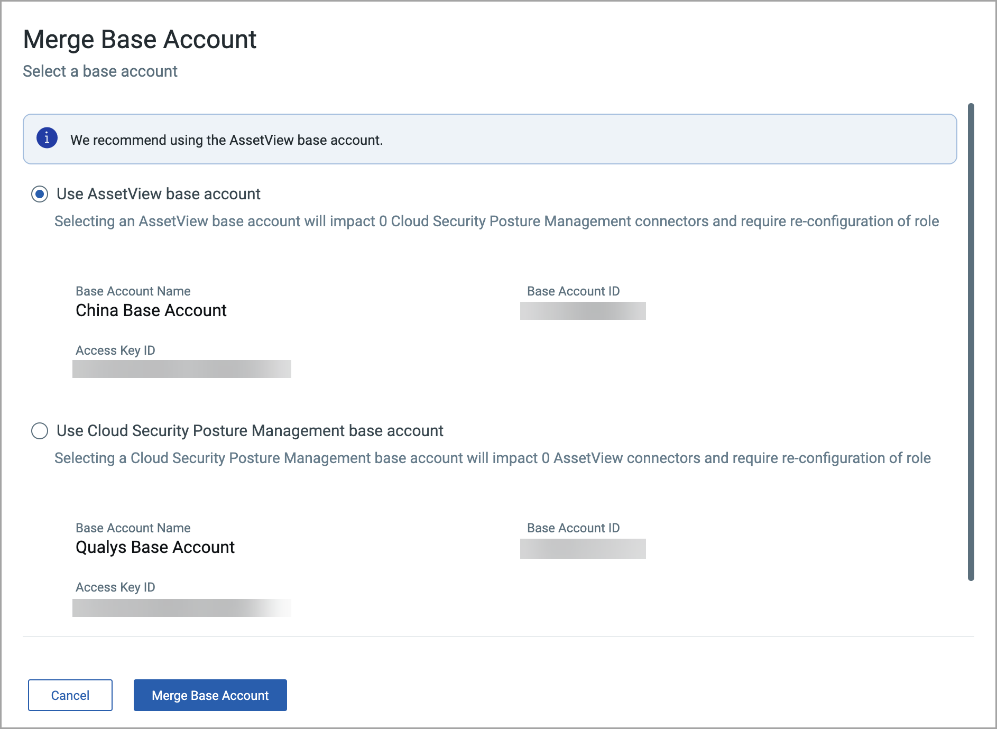Click the redacted Access Key ID of China Base Account
Screen dimensions: 997x729
point(182,369)
